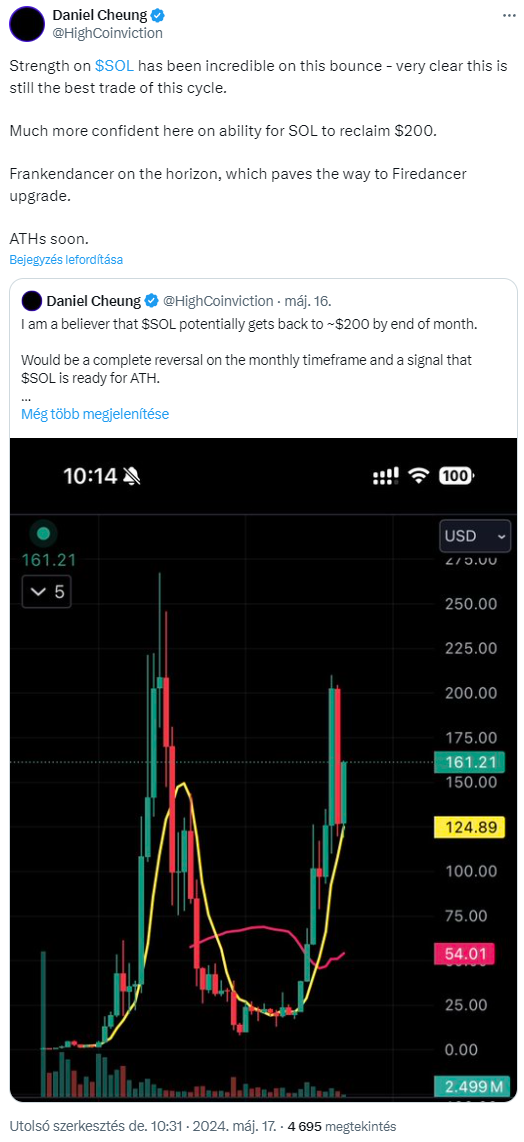Click the battery 100 indicator in the chart image

point(457,477)
